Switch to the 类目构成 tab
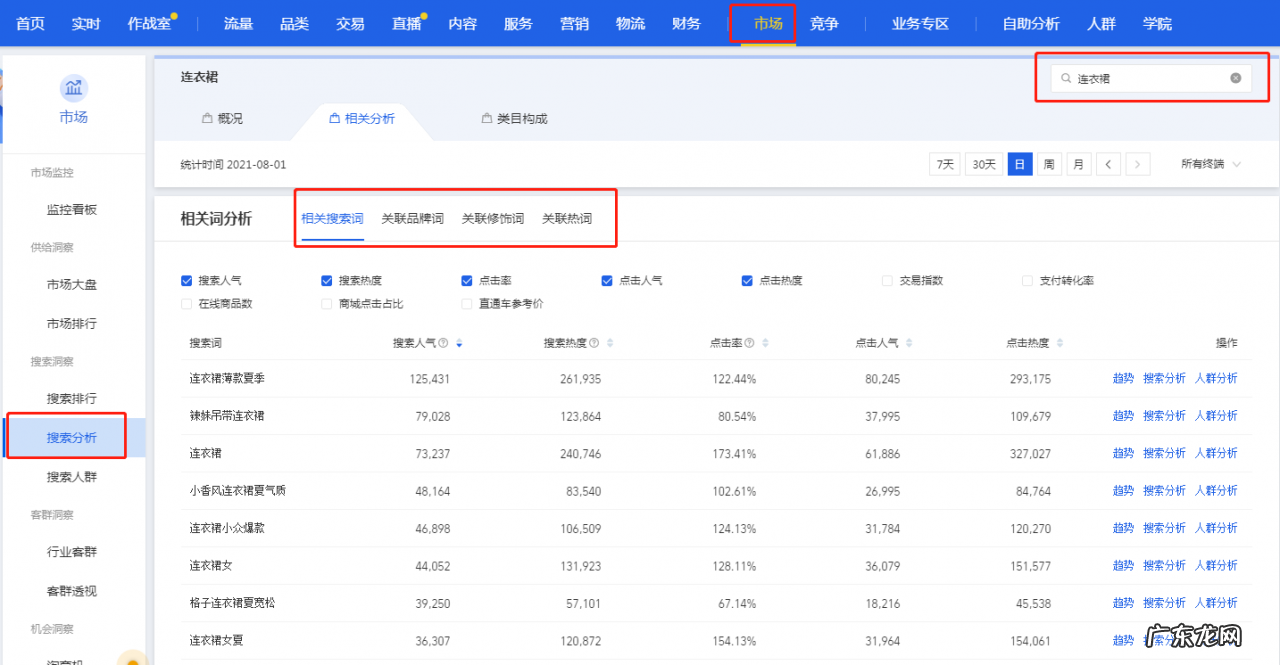Screen dimensions: 1280x665 pyautogui.click(x=513, y=118)
